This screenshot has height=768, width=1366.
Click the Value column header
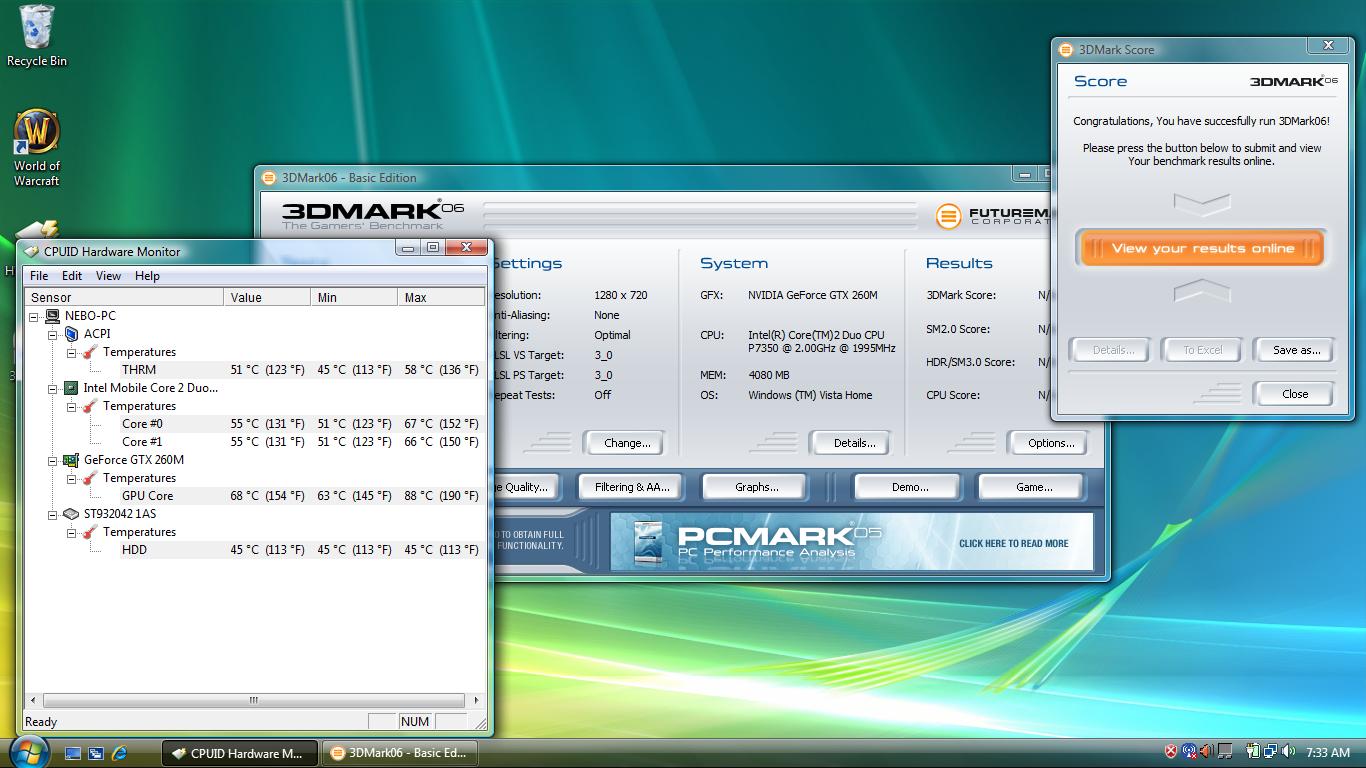coord(267,297)
